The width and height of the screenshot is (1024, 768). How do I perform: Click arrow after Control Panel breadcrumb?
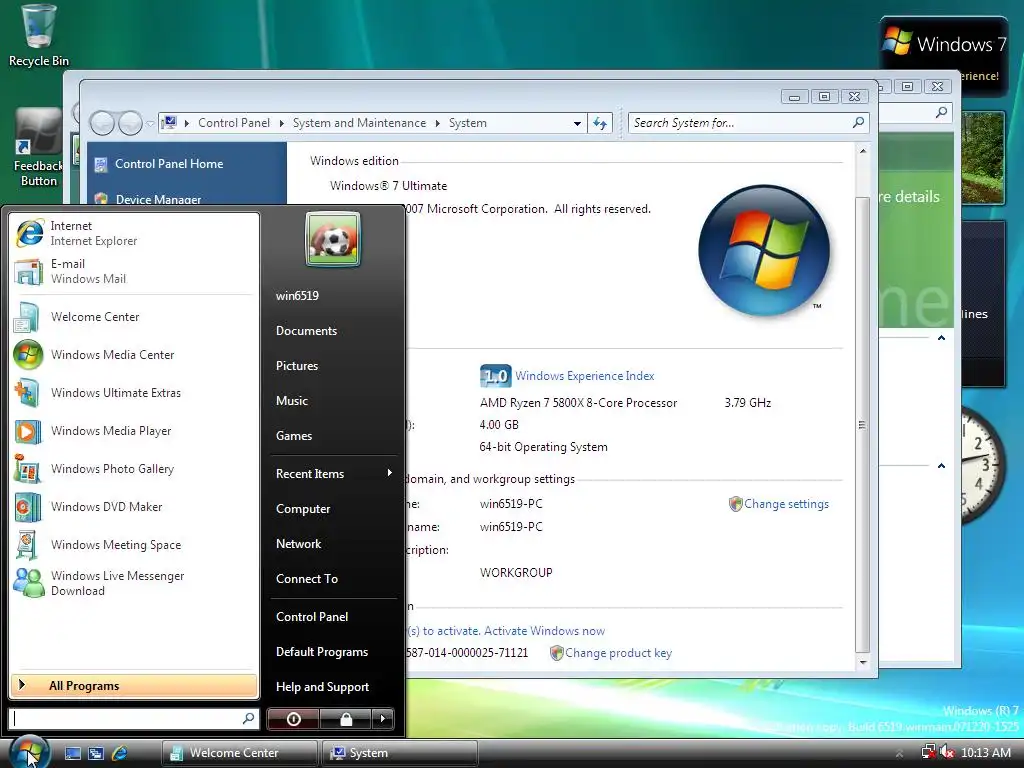281,123
